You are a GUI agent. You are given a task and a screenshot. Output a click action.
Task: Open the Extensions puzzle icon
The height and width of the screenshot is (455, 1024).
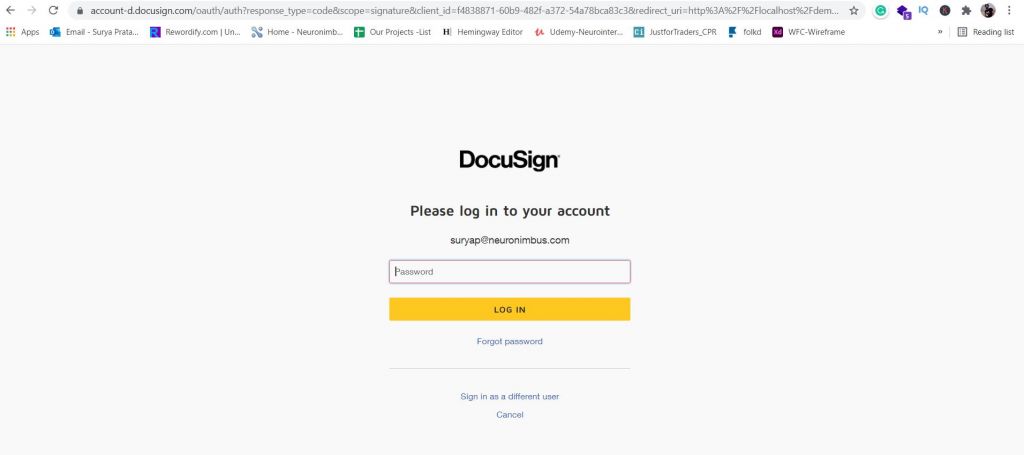pos(967,10)
